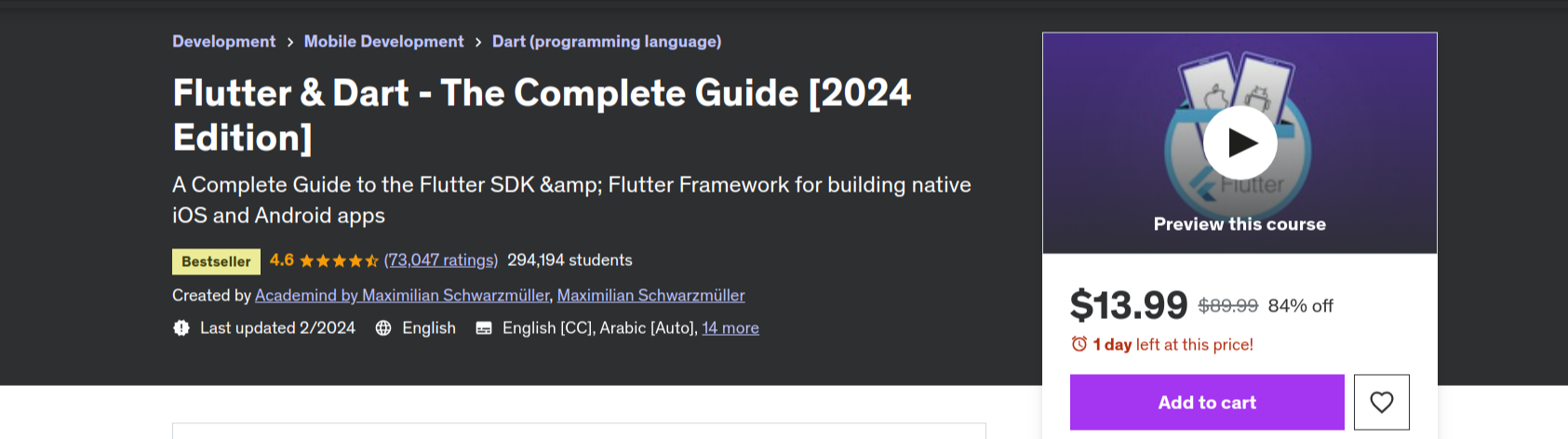Click the $13.99 price text

click(x=1129, y=305)
